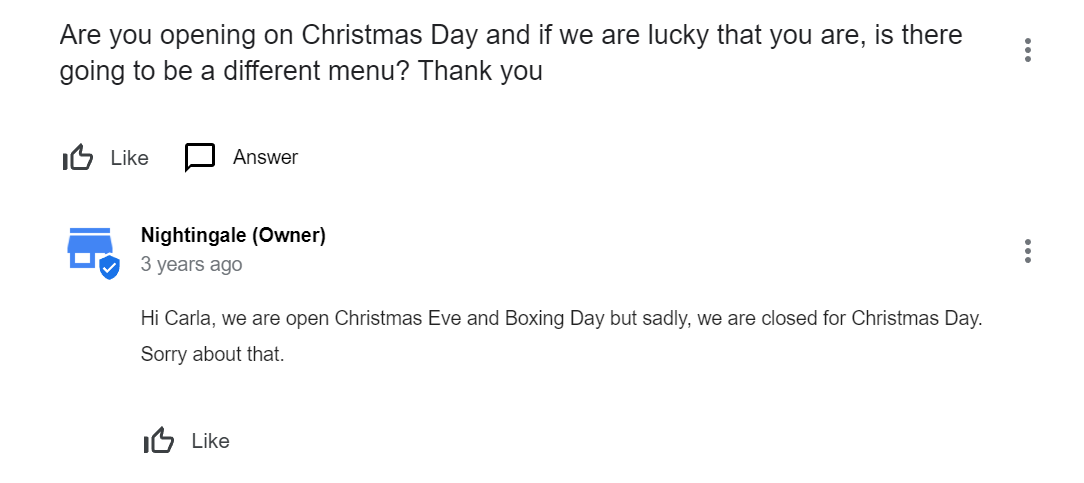Click the "Sorry about that." reply line
This screenshot has height=483, width=1084.
(x=212, y=354)
